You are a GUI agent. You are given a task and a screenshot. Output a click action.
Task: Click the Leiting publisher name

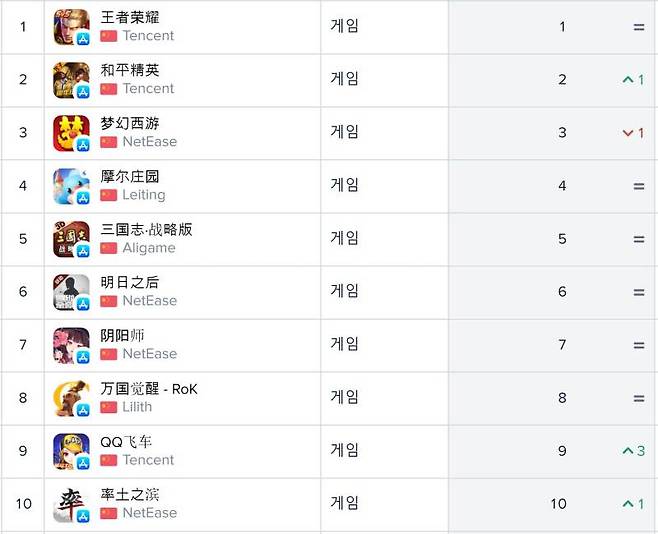click(x=144, y=195)
